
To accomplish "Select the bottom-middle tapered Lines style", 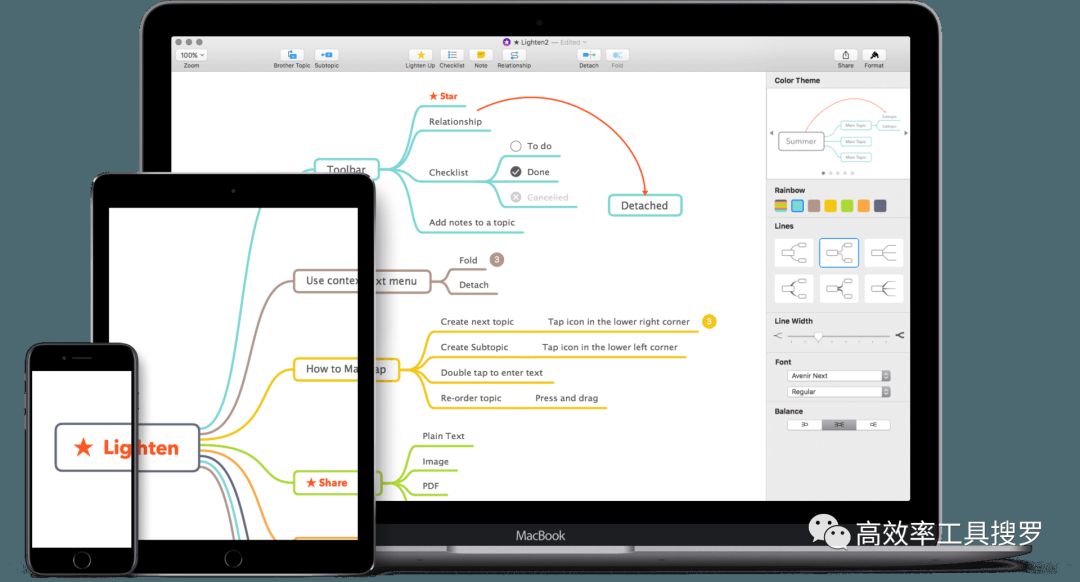I will (839, 288).
